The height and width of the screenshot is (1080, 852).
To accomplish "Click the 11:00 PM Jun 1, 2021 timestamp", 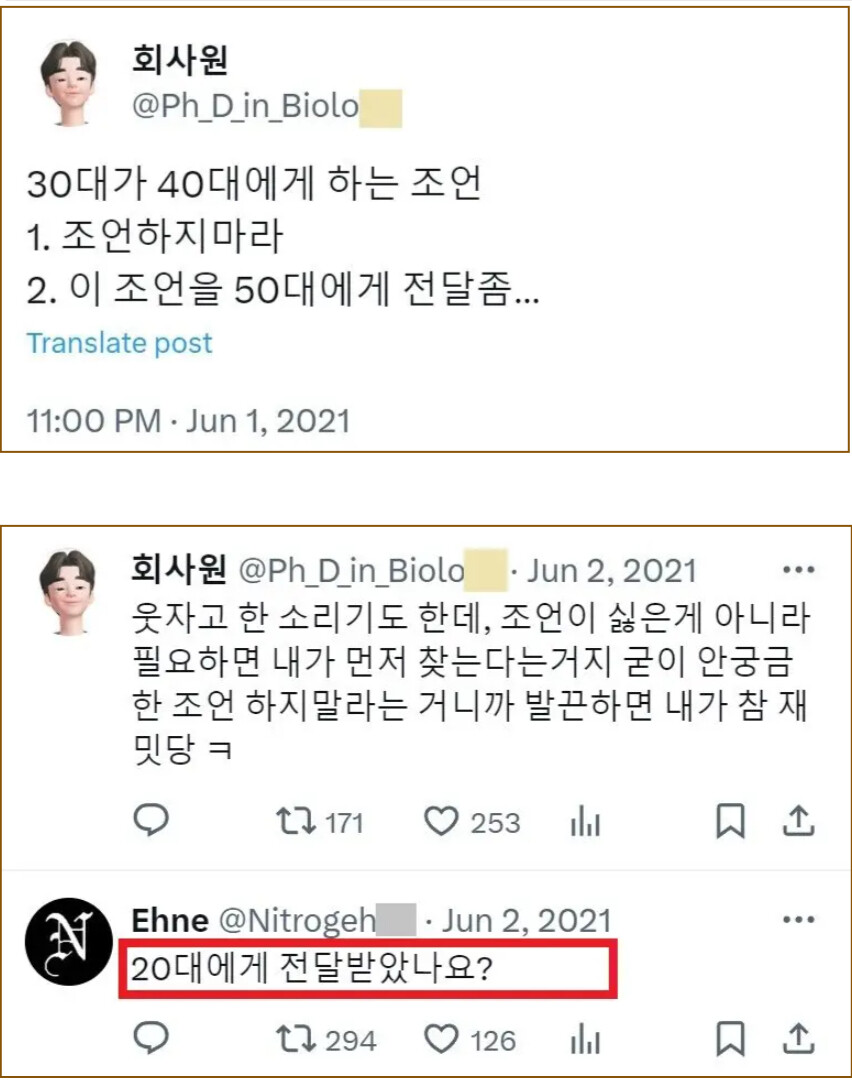I will 188,421.
